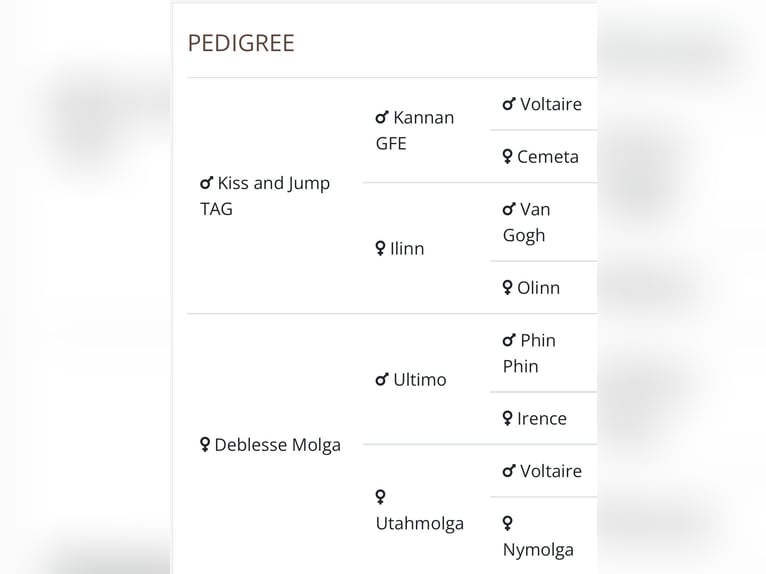This screenshot has width=766, height=574.
Task: Click the female symbol above Utahmolga
Action: (x=381, y=497)
